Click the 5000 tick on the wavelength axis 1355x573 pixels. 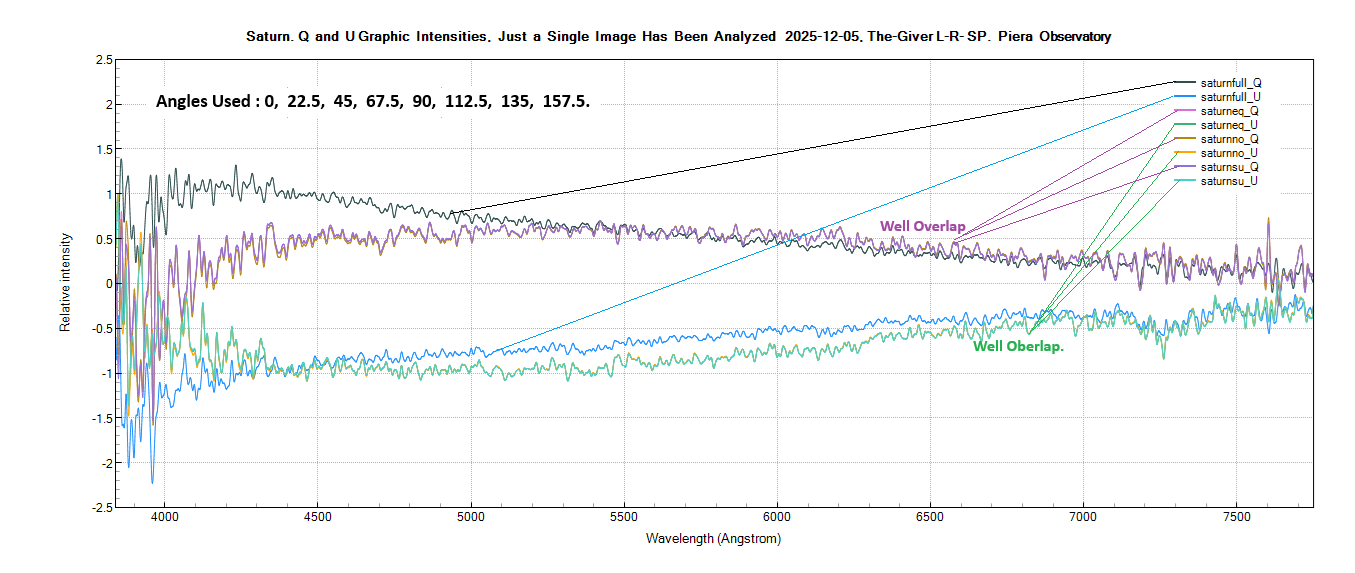pos(470,518)
